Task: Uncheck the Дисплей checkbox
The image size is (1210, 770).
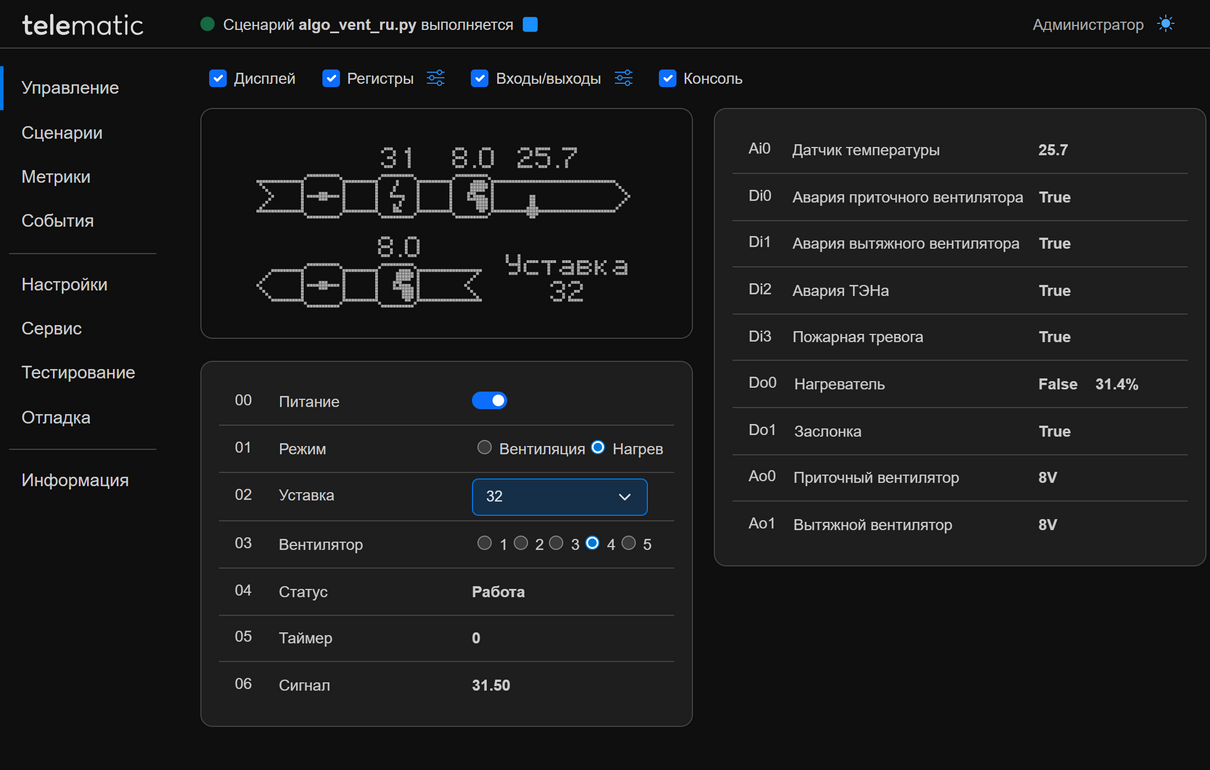Action: click(218, 78)
